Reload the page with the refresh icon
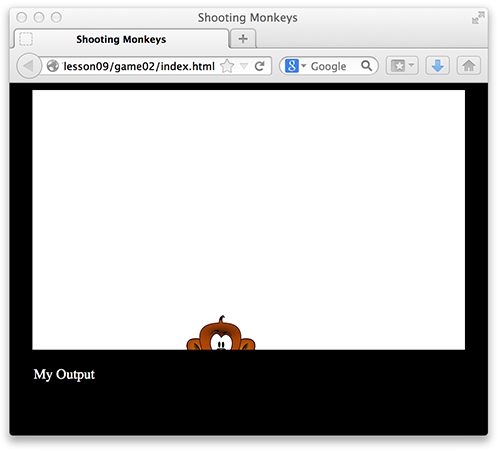The height and width of the screenshot is (451, 500). tap(259, 66)
